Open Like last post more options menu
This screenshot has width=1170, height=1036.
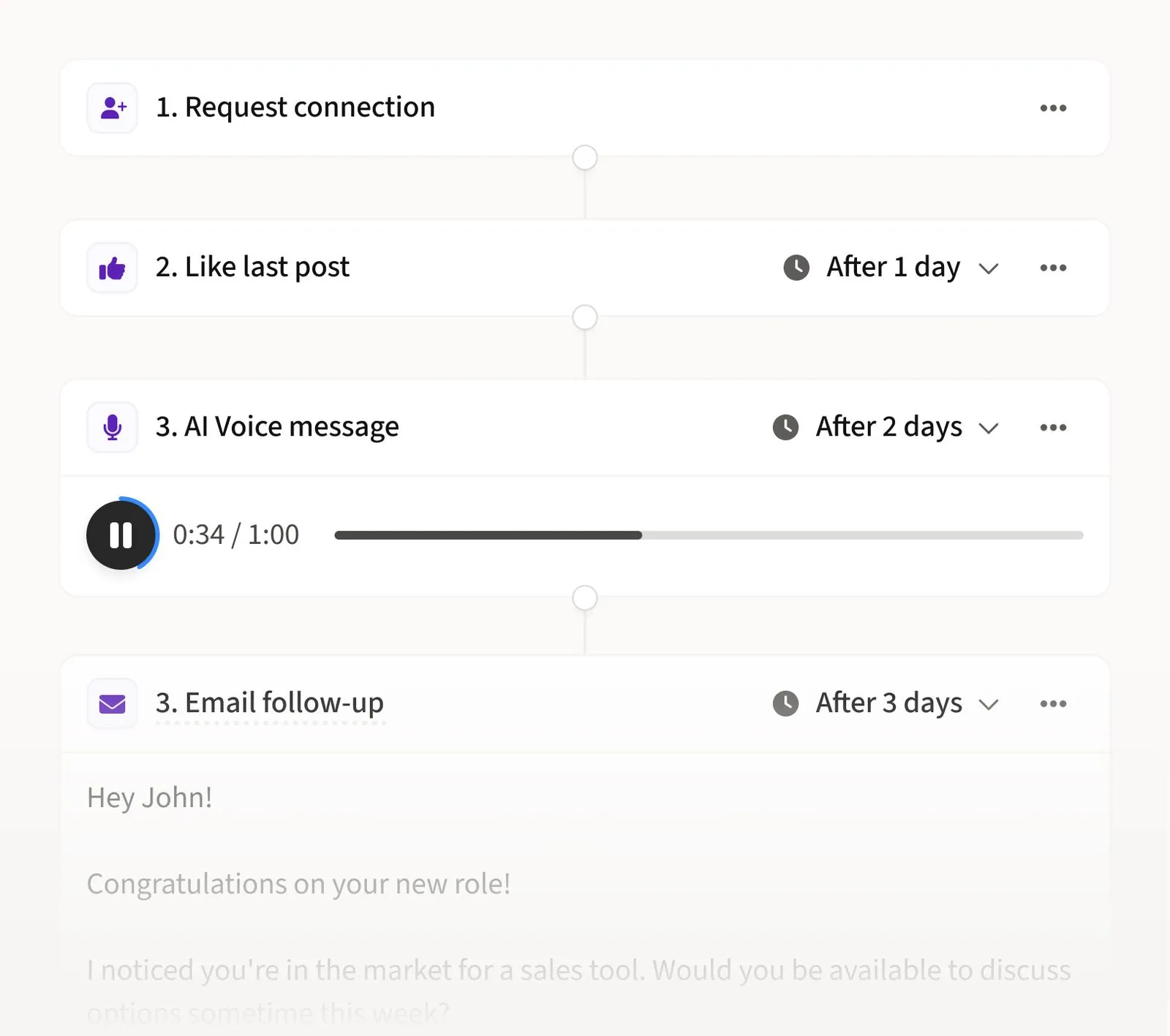click(1053, 268)
